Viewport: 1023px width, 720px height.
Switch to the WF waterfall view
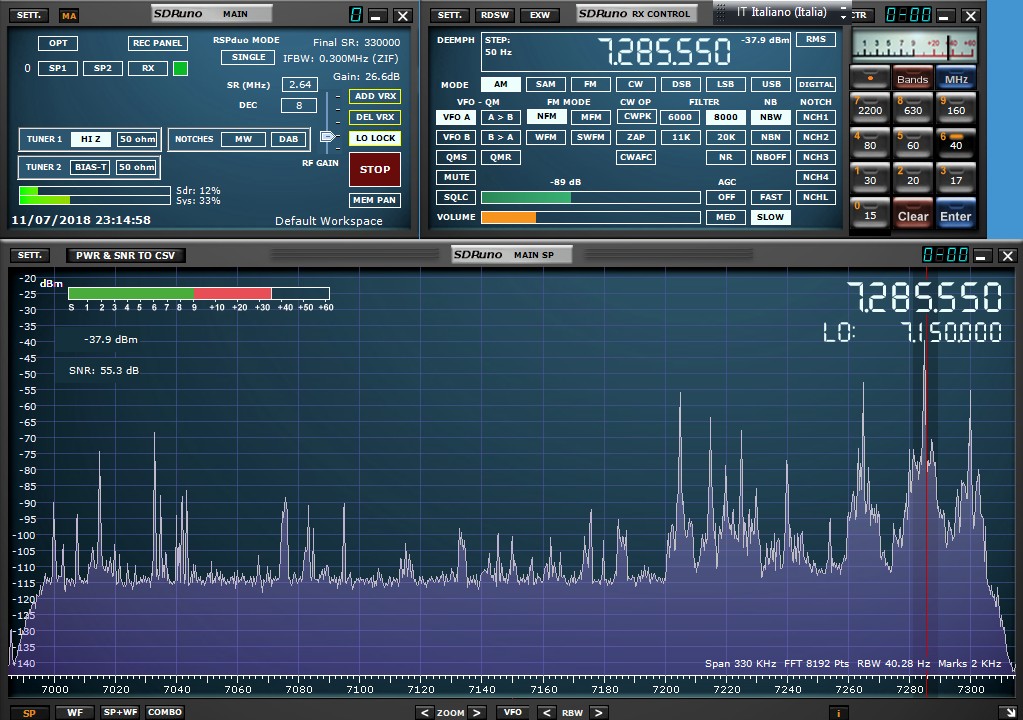75,712
